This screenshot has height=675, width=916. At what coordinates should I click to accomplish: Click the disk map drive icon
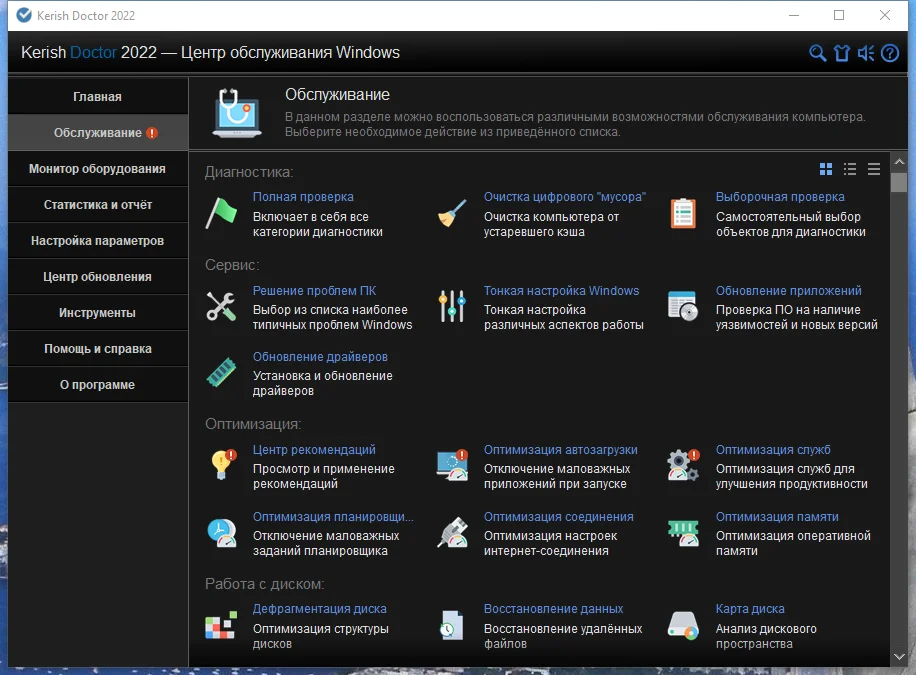683,625
